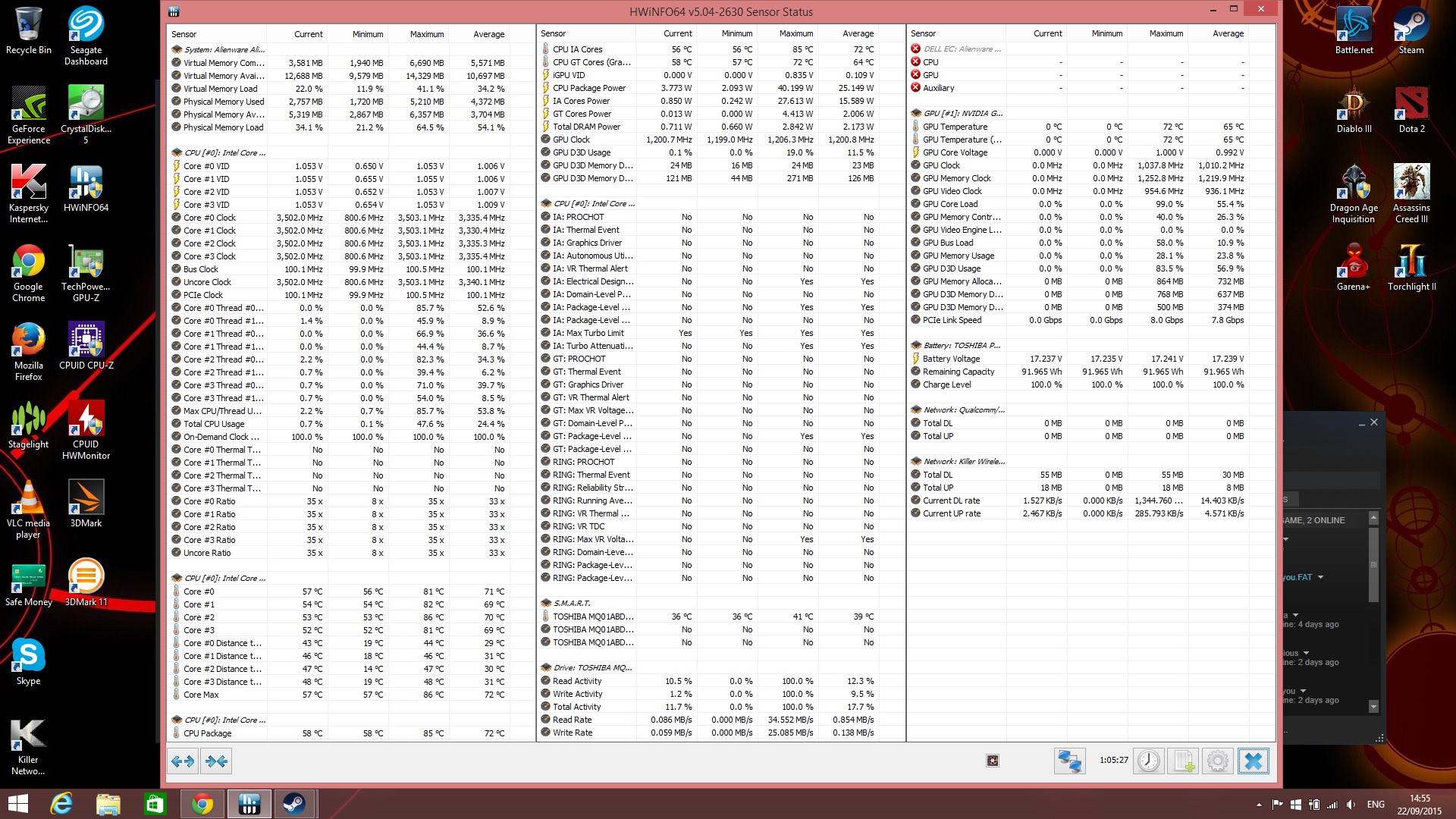Viewport: 1456px width, 819px height.
Task: Launch Steam desktop shortcut
Action: [1411, 31]
